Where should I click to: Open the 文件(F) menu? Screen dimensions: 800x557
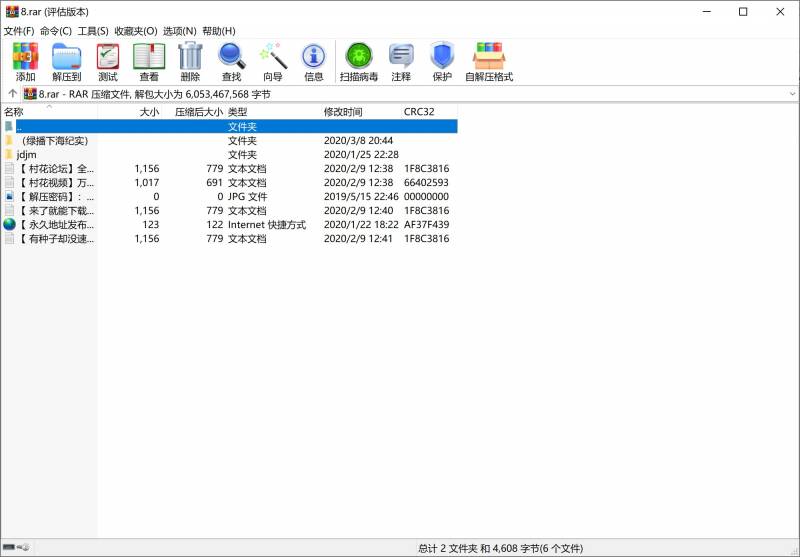point(19,31)
